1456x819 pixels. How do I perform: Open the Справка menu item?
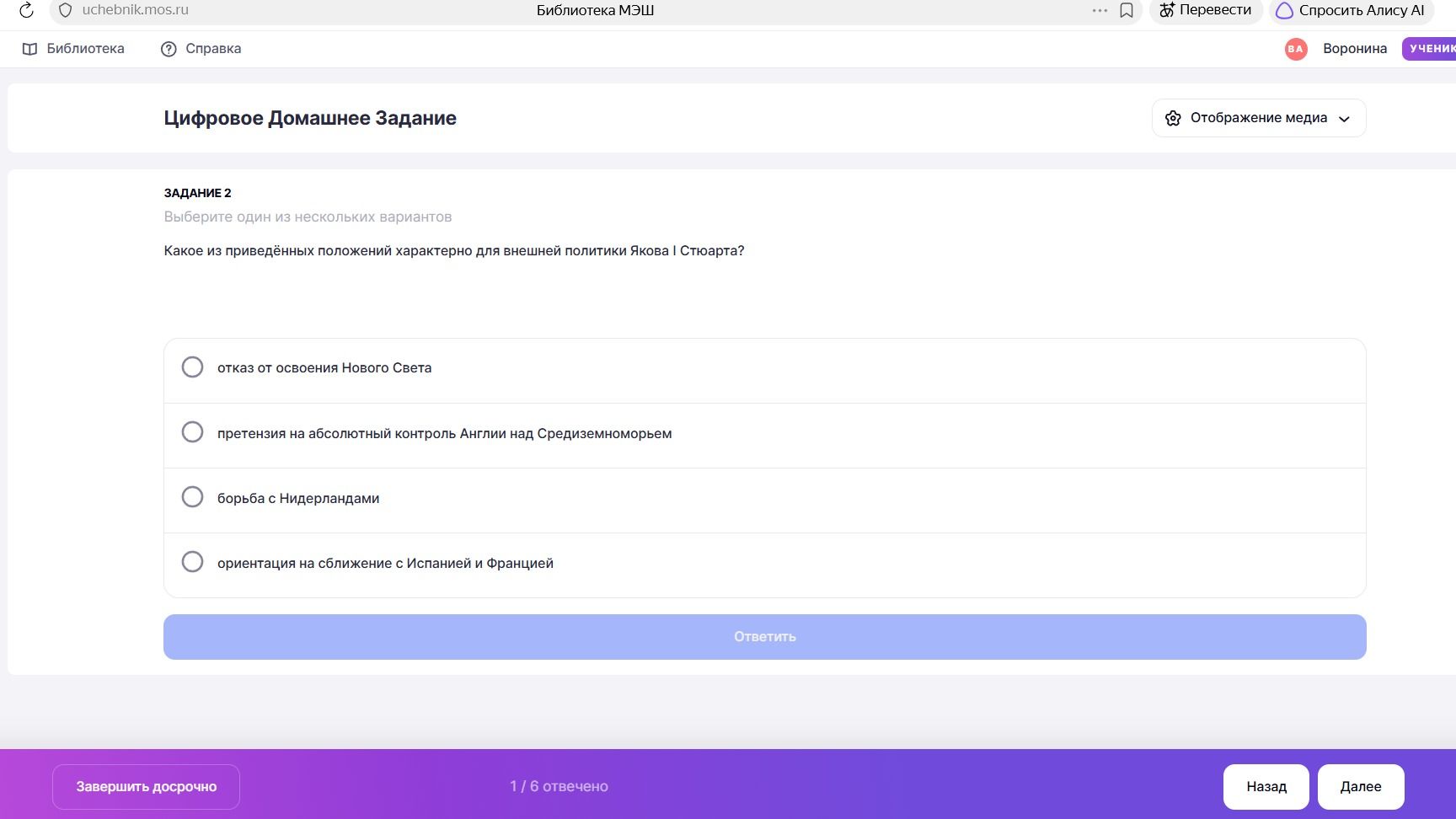[201, 49]
